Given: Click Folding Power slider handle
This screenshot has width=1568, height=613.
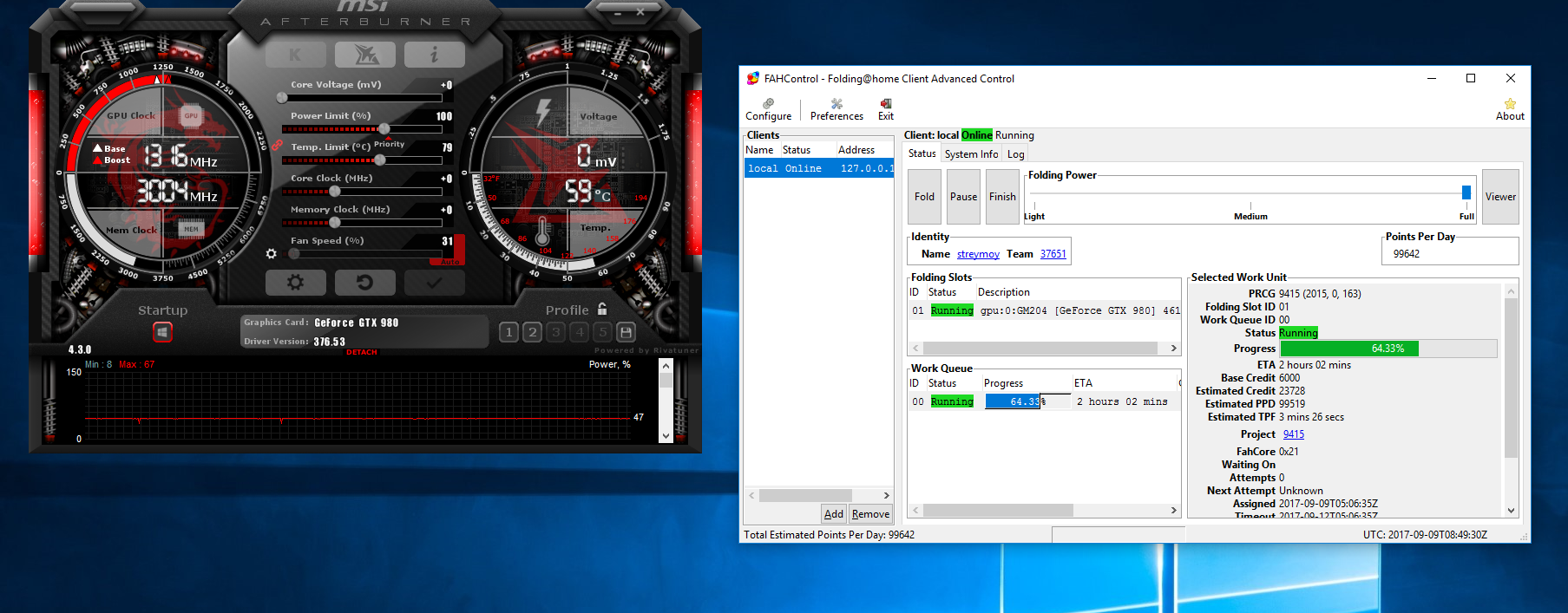Looking at the screenshot, I should click(x=1466, y=192).
